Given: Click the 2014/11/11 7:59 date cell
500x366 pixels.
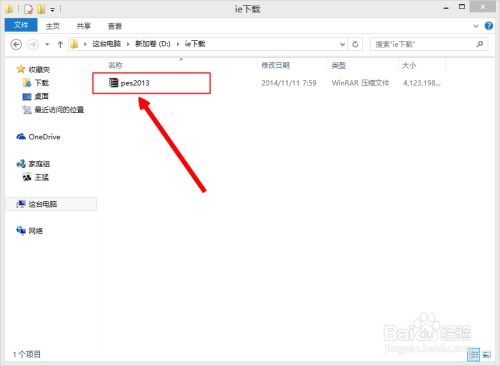Looking at the screenshot, I should pyautogui.click(x=289, y=83).
